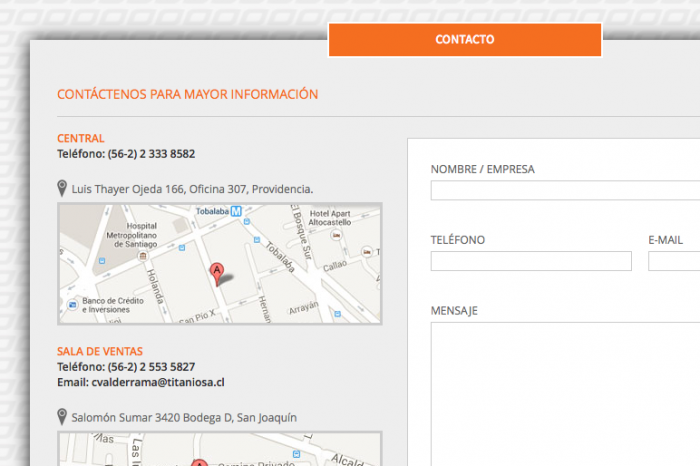
Task: Click the Tobalaba metro station icon
Action: pos(236,211)
